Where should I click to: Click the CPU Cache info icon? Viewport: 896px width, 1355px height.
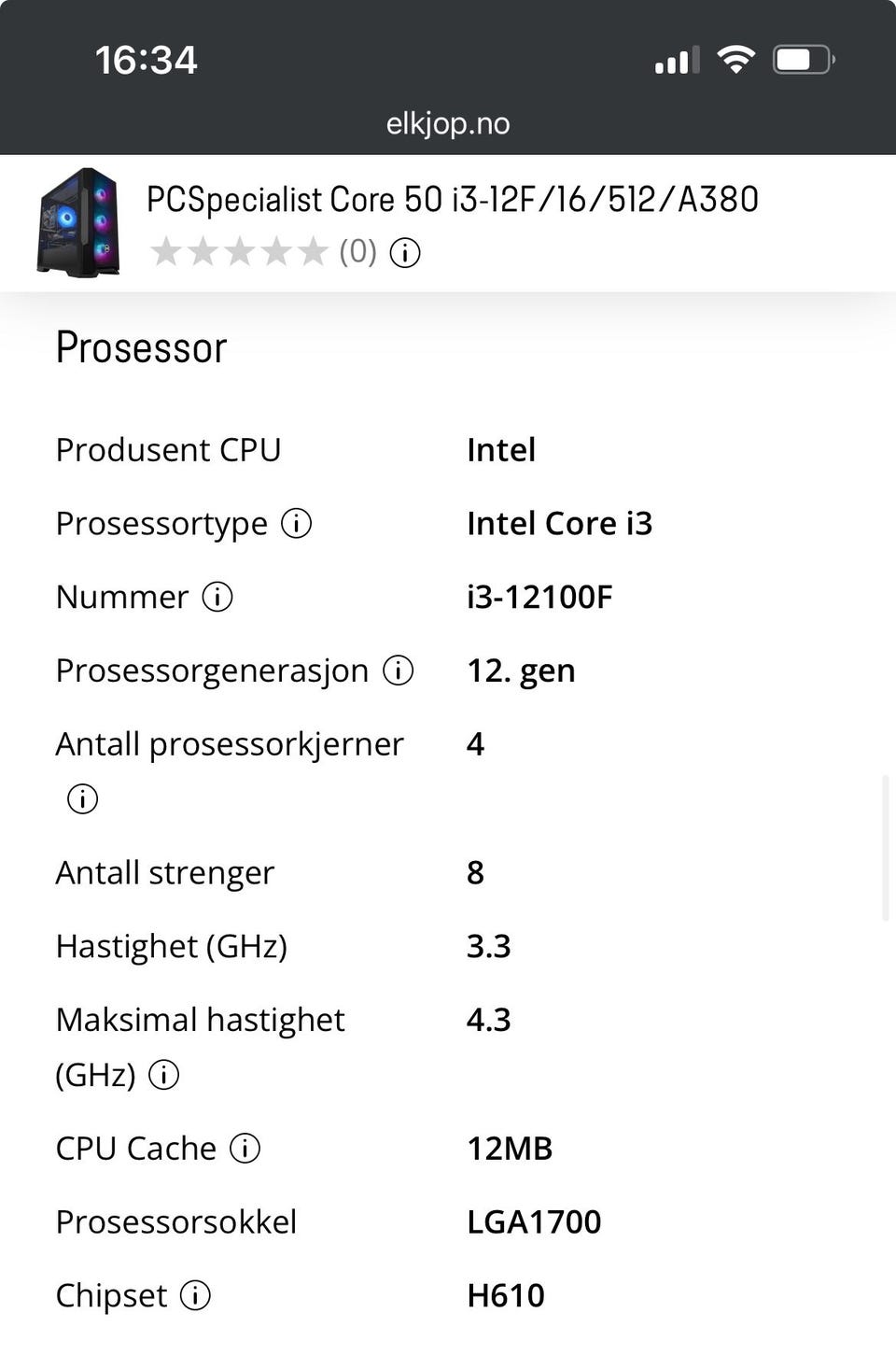click(245, 1149)
